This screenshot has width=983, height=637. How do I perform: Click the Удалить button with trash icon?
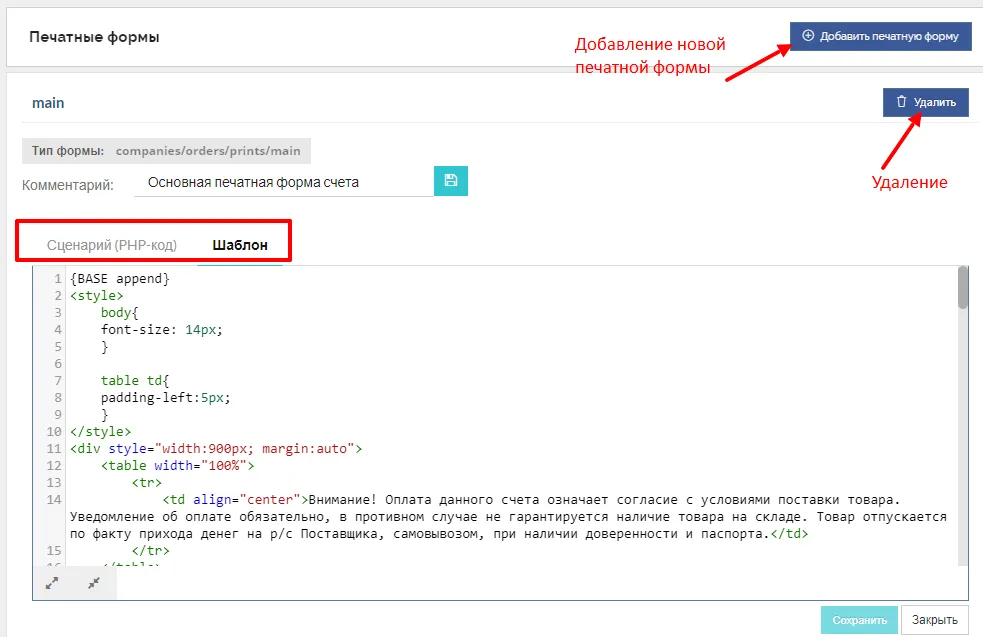point(925,102)
